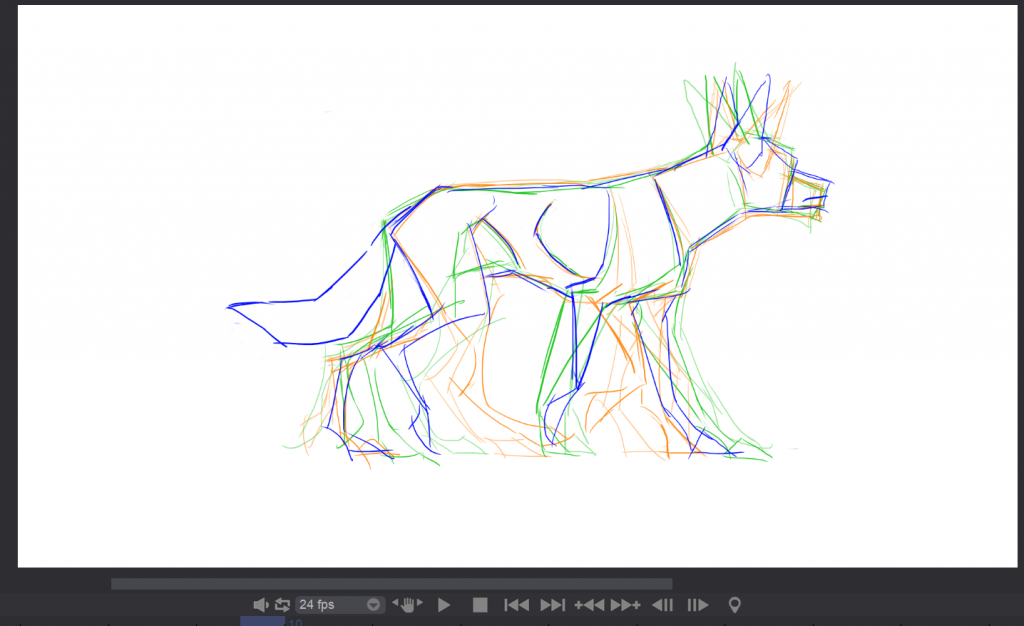Open the fps dropdown arrow
The width and height of the screenshot is (1024, 626).
(x=374, y=605)
